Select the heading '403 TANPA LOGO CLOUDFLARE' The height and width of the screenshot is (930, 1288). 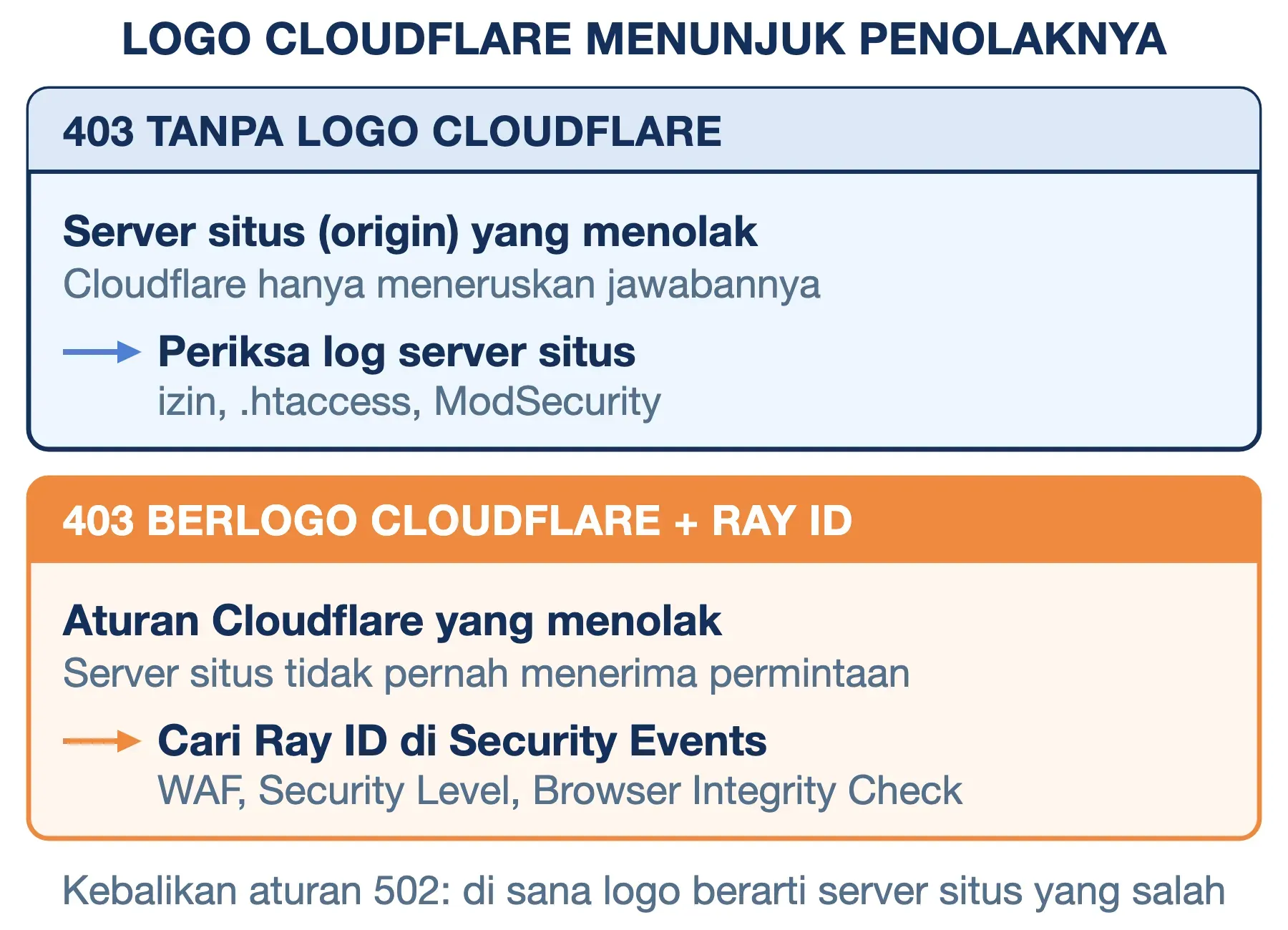(x=392, y=132)
